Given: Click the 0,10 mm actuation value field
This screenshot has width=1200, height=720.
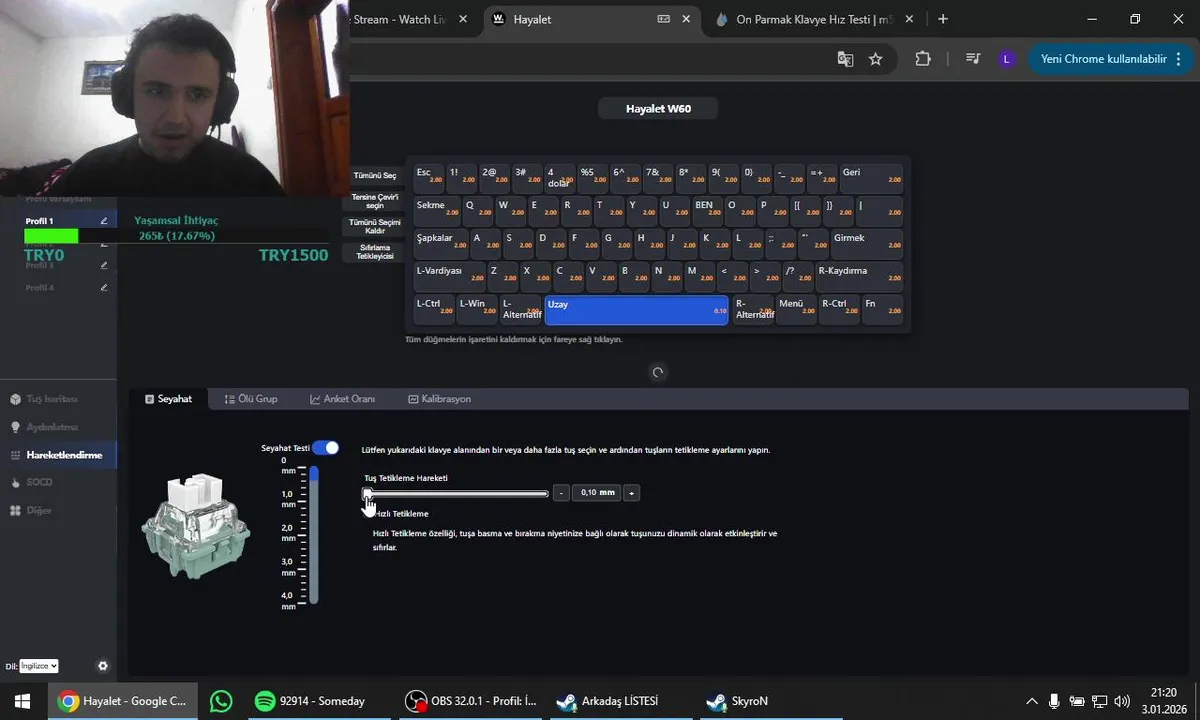Looking at the screenshot, I should (x=597, y=493).
